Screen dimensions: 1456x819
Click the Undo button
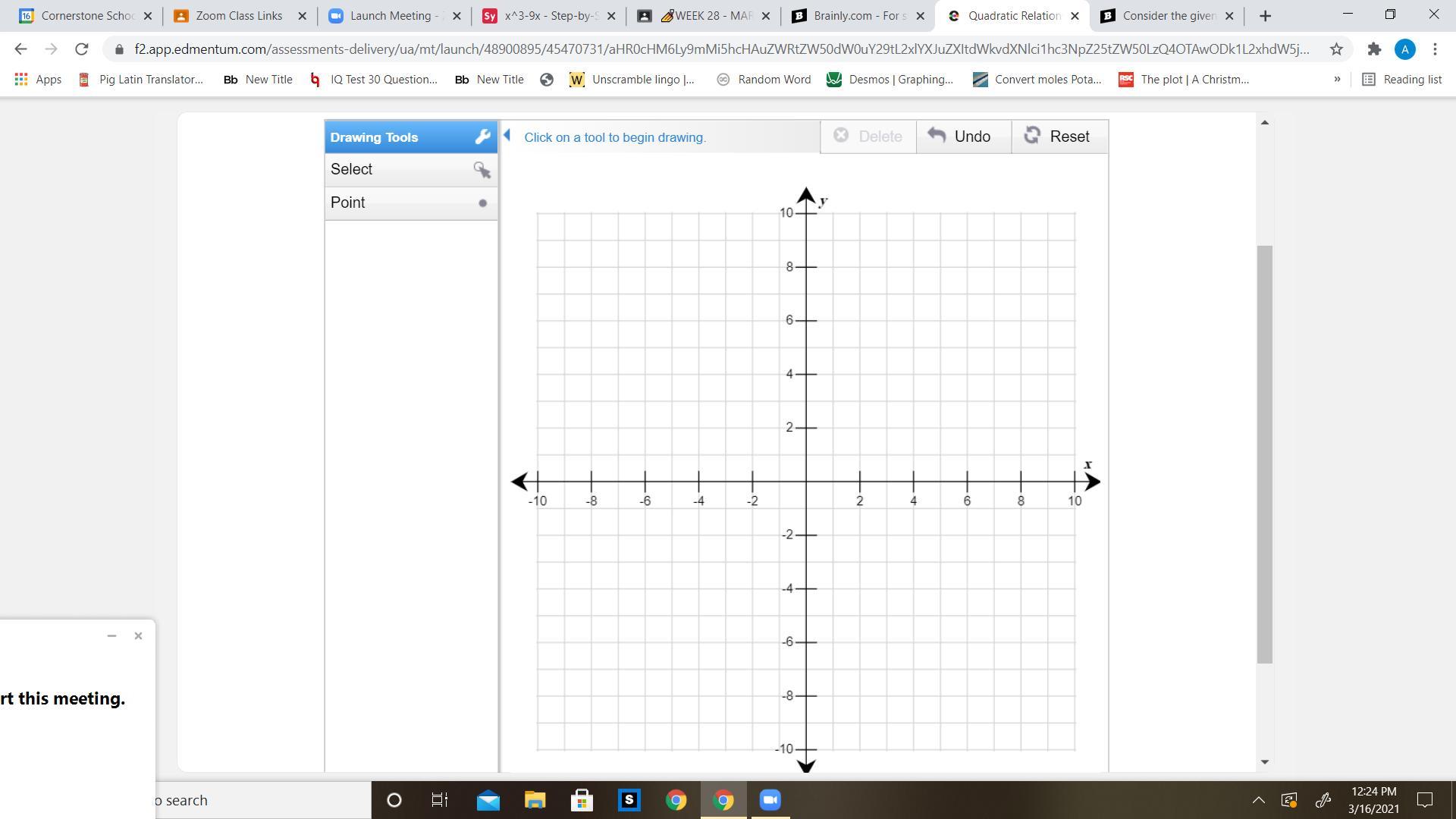point(962,136)
